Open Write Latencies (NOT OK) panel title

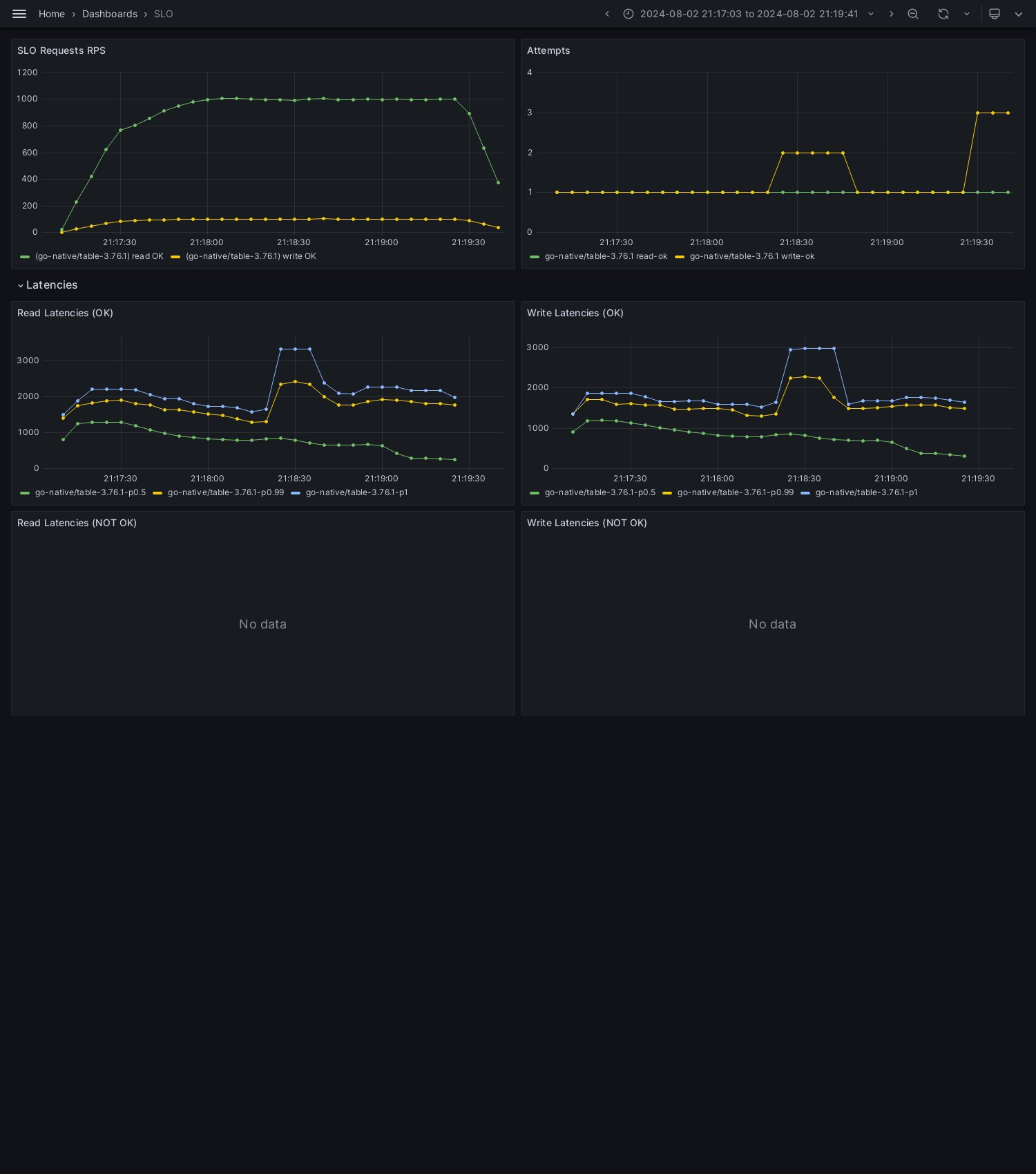point(587,523)
